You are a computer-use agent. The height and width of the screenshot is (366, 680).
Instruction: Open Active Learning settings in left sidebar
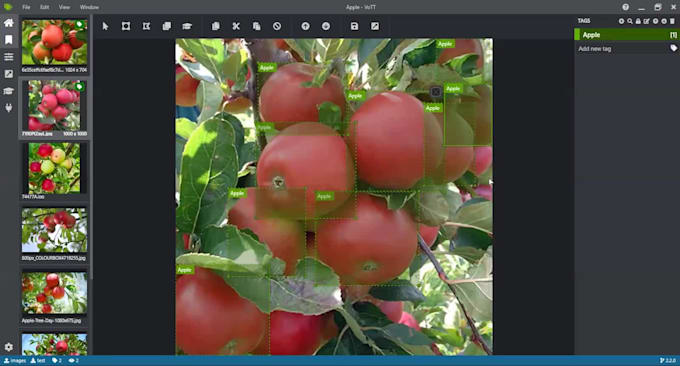[x=8, y=91]
